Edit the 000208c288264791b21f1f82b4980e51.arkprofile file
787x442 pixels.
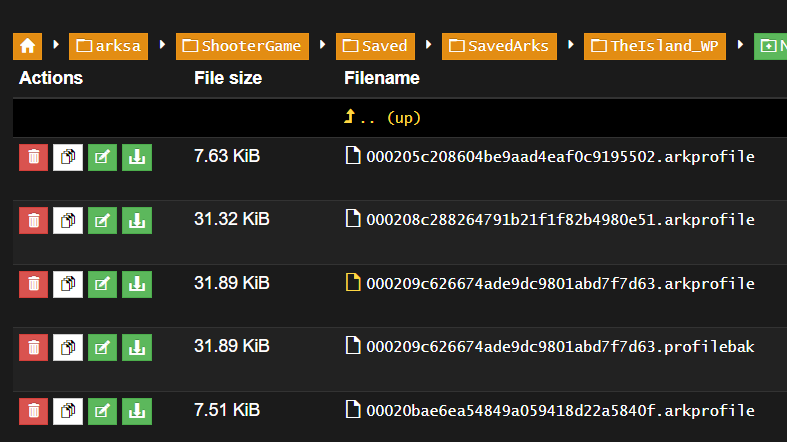pos(102,221)
